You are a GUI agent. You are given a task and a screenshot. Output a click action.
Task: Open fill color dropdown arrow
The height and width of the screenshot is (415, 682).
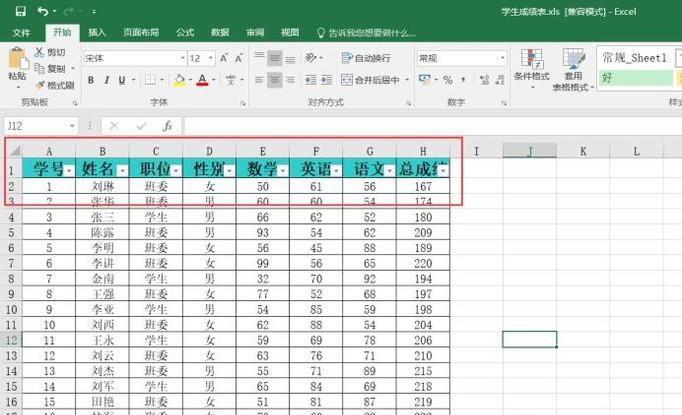click(x=190, y=80)
